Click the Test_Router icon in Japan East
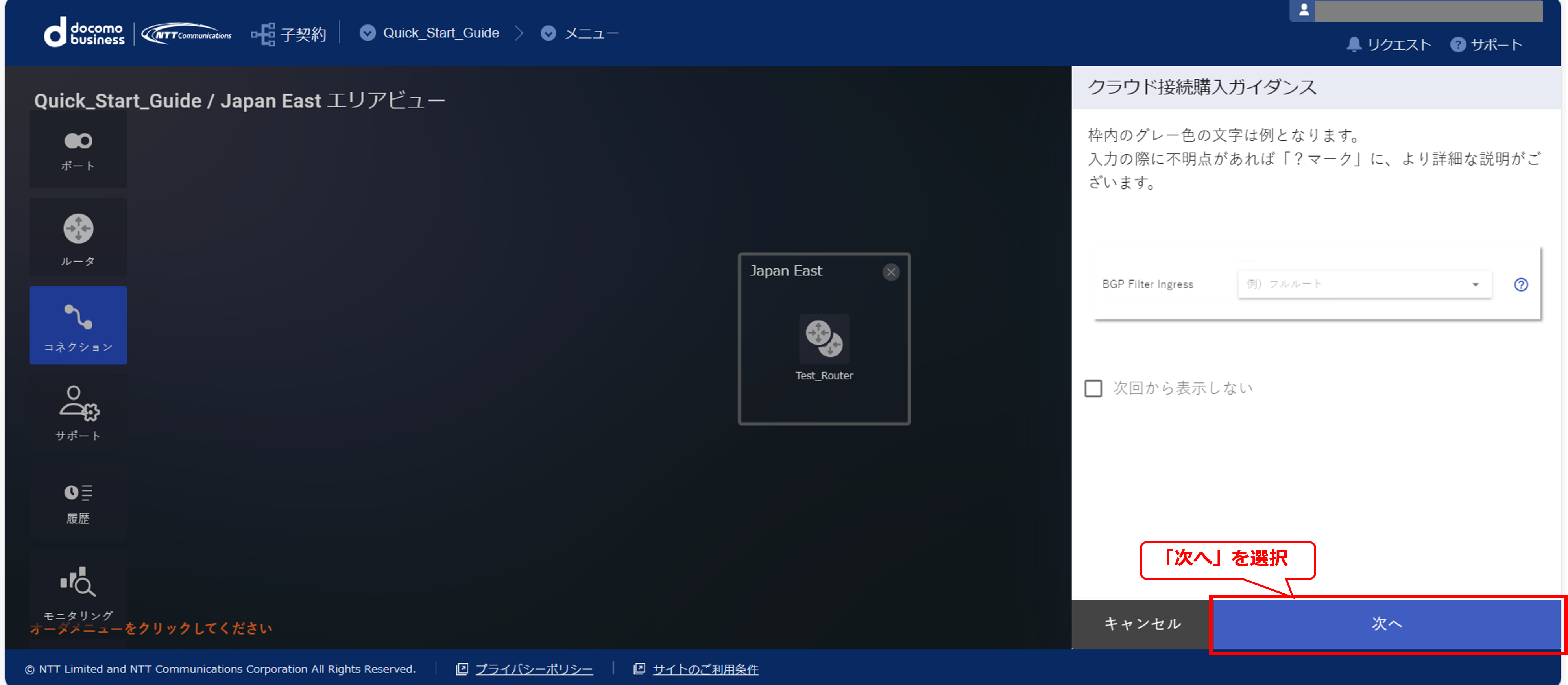The width and height of the screenshot is (1568, 685). point(824,338)
